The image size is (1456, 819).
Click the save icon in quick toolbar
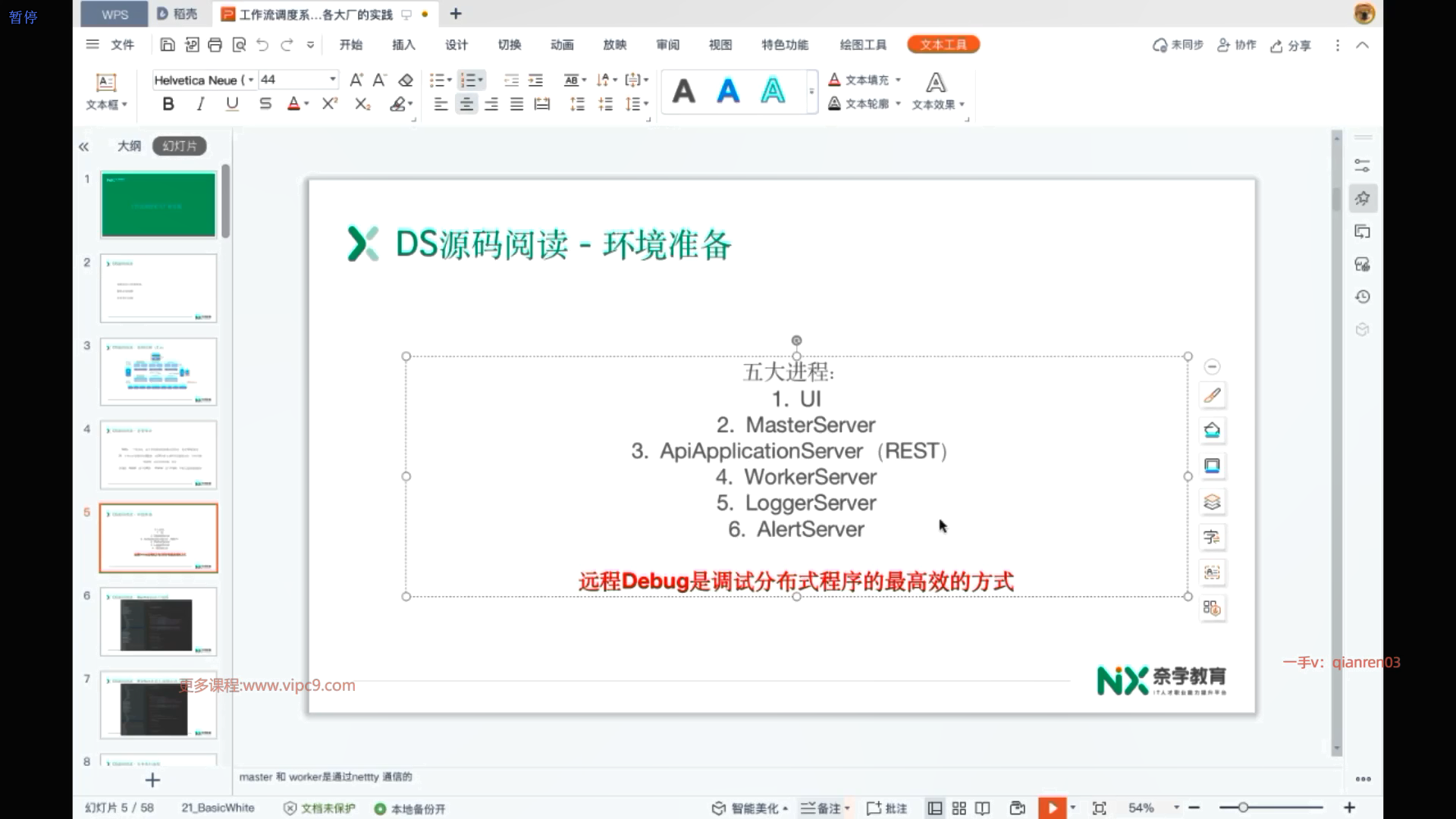168,45
